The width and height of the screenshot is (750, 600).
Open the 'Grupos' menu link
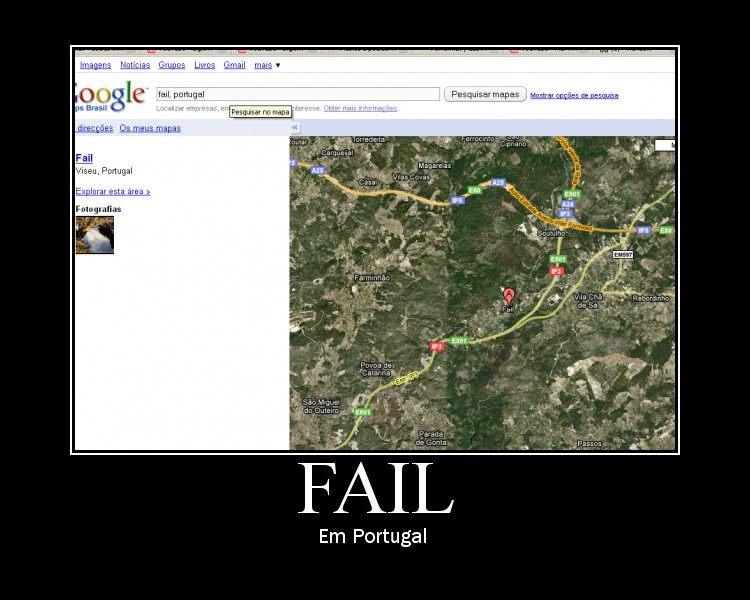172,65
